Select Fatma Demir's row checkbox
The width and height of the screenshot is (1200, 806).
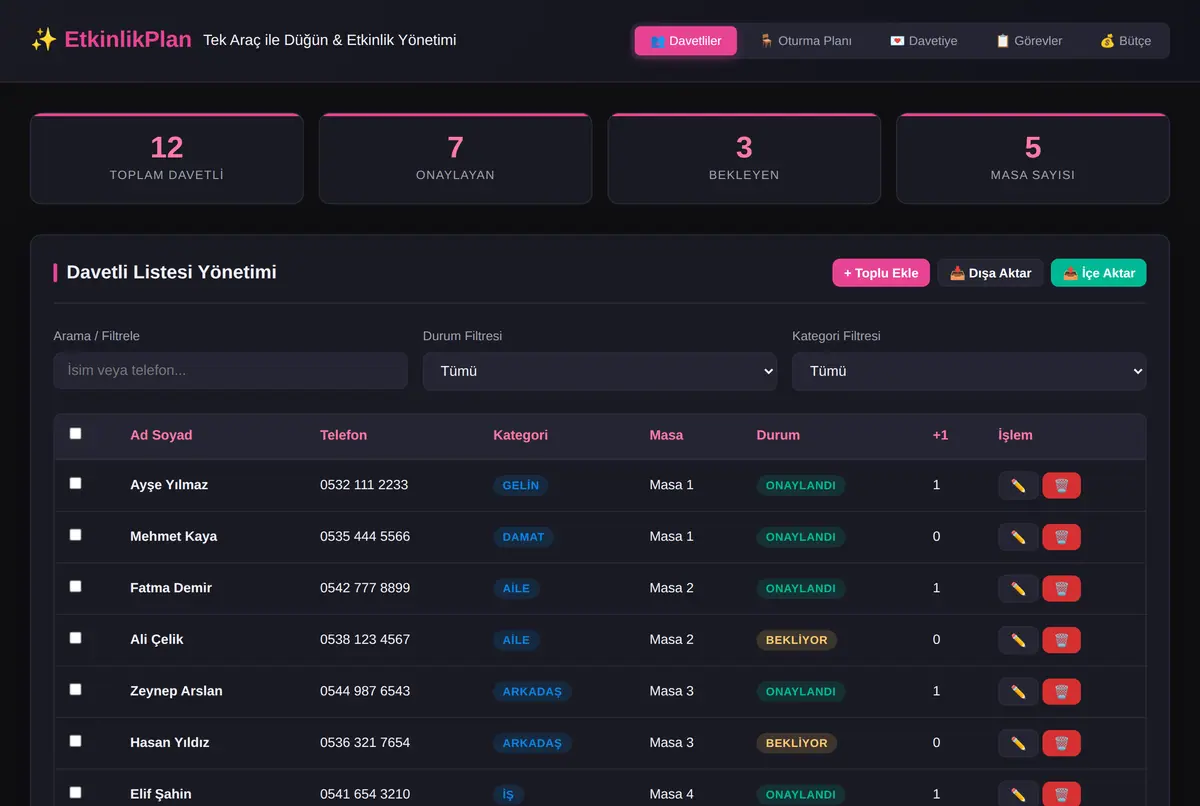point(75,586)
